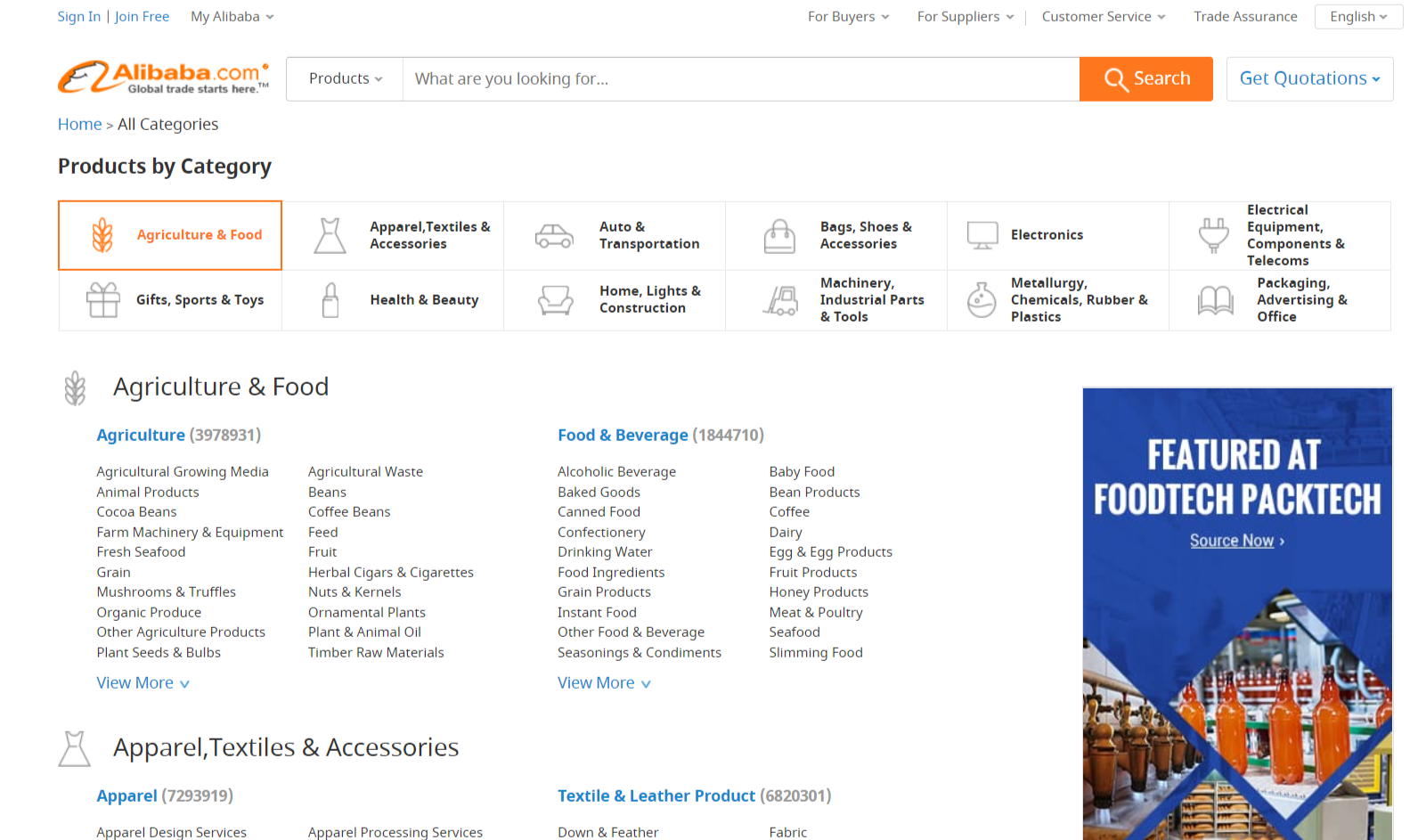Click the flask icon for Metallurgy, Chemicals
Viewport: 1418px width, 840px height.
tap(982, 300)
